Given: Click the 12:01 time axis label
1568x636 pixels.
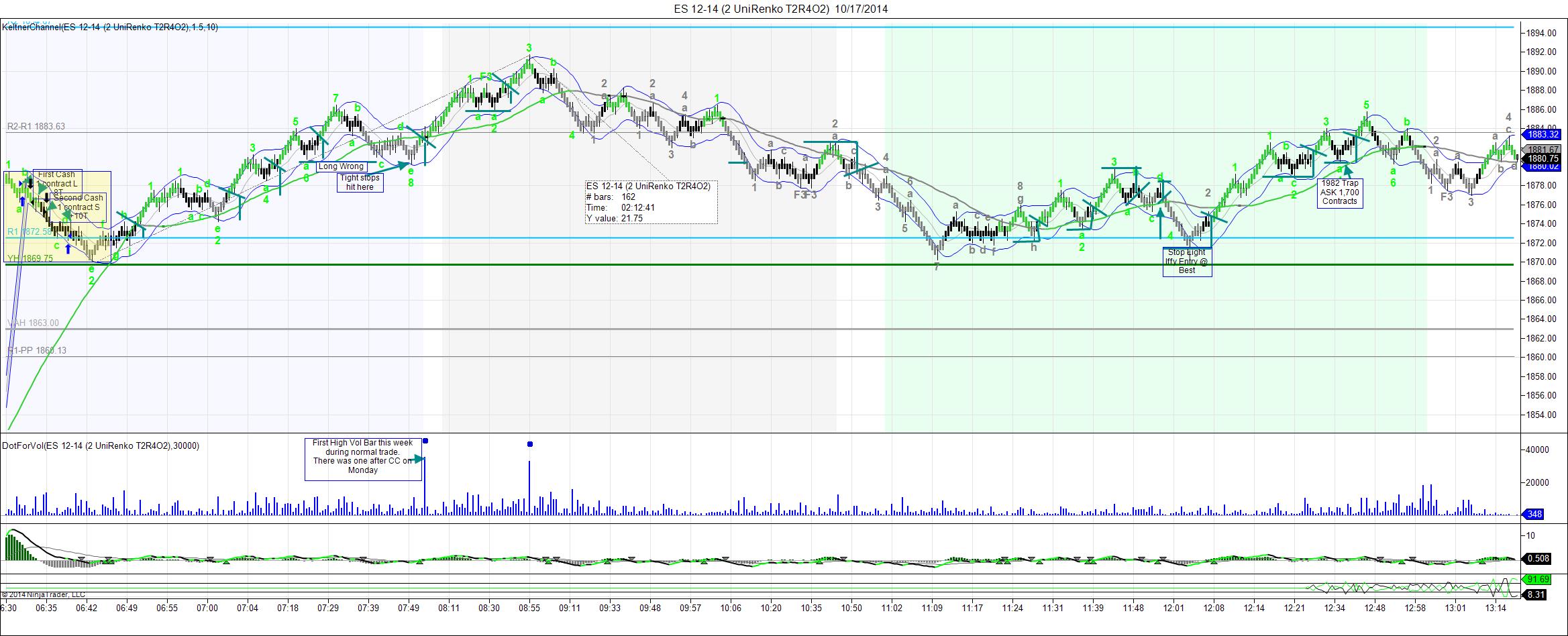Looking at the screenshot, I should point(1173,608).
